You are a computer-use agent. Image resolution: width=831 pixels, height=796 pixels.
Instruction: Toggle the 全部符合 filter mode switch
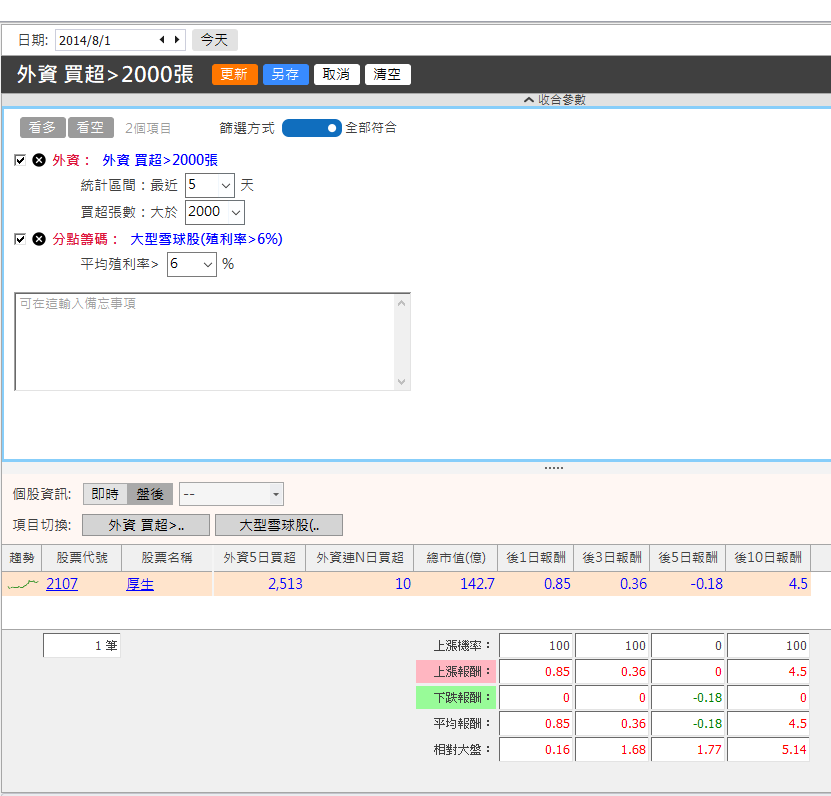pyautogui.click(x=311, y=128)
